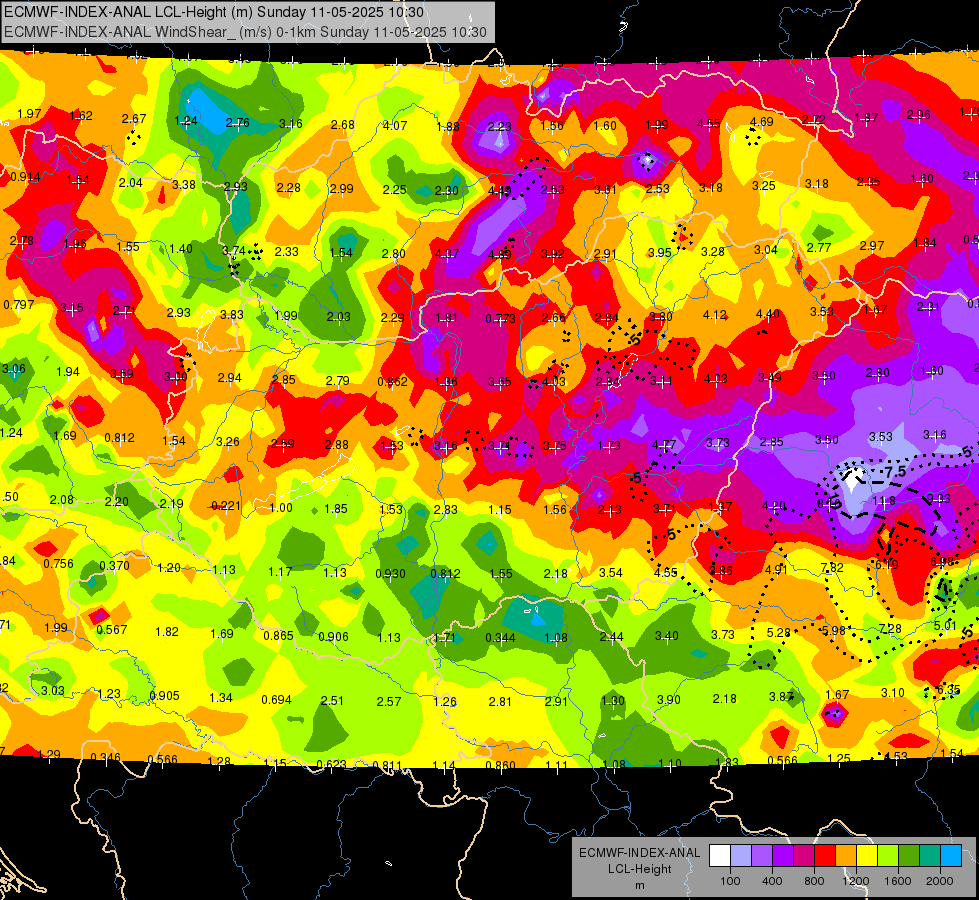
Task: Click the wind shear value '4.91'
Action: point(776,569)
